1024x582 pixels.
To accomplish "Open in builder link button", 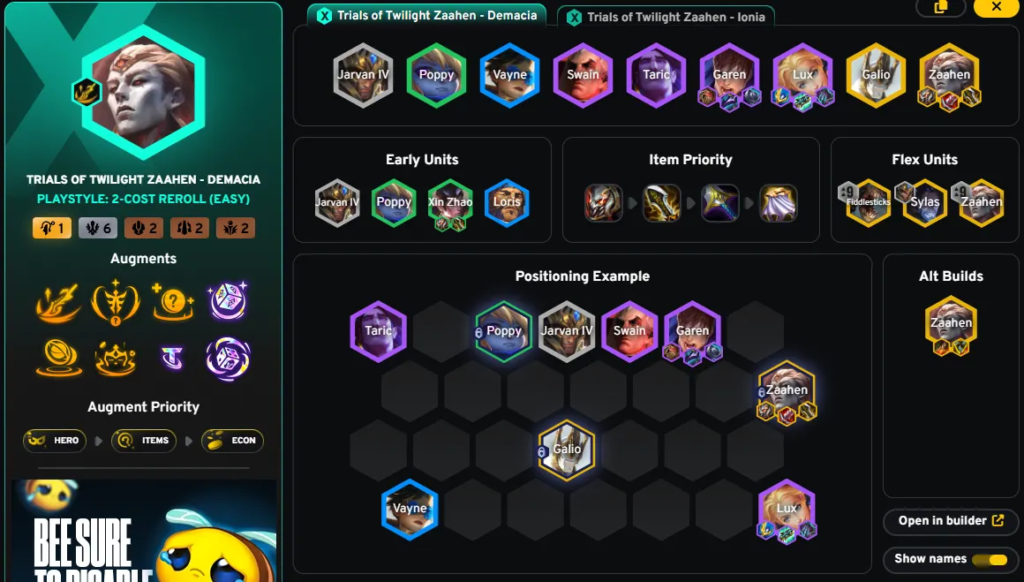I will tap(950, 521).
